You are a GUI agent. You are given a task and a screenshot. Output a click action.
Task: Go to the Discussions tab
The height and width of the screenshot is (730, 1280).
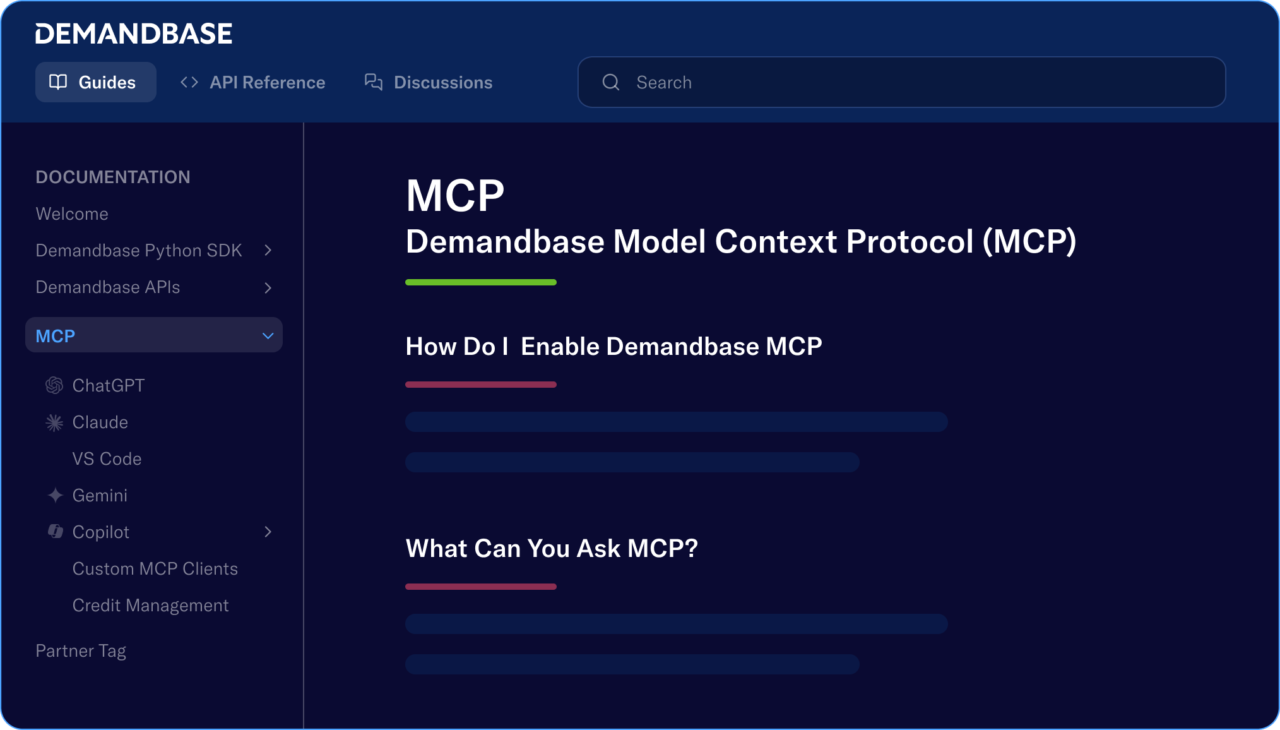pyautogui.click(x=428, y=82)
